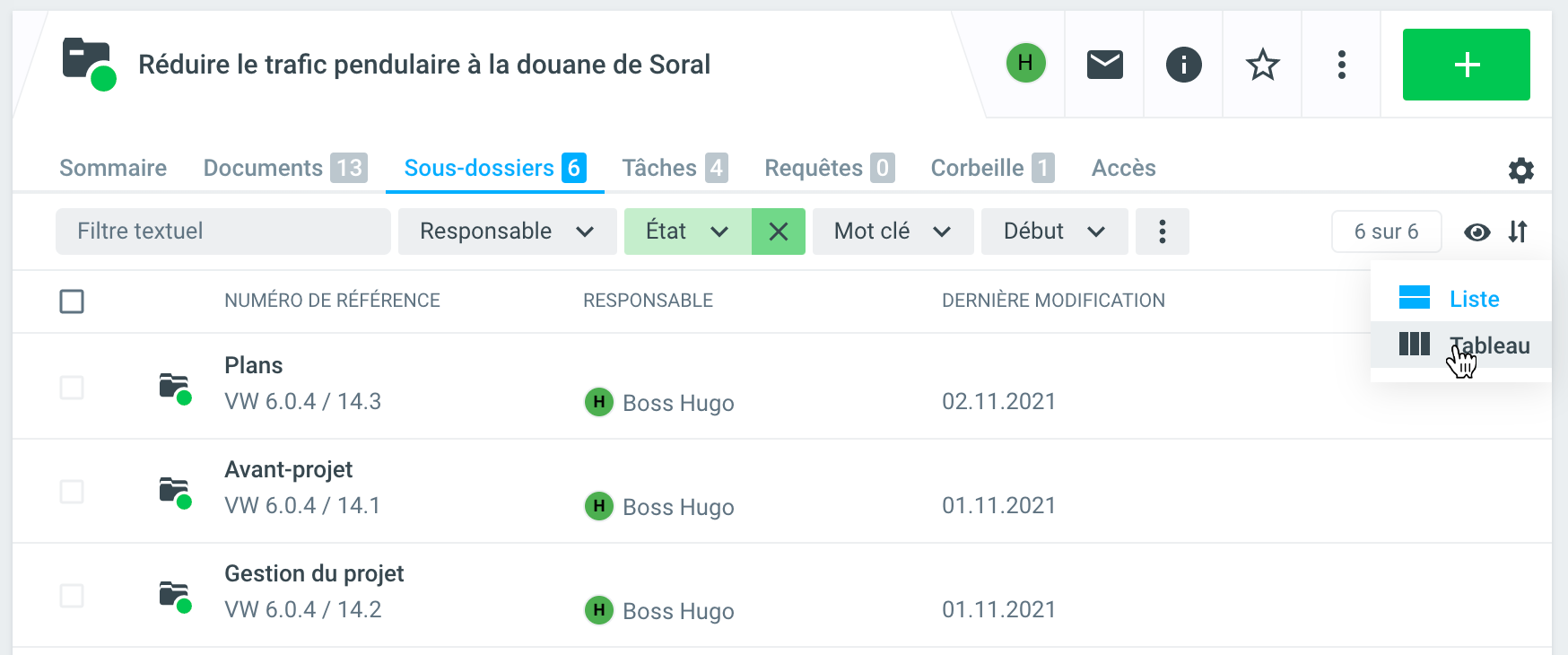This screenshot has width=1568, height=655.
Task: Open the settings gear icon
Action: [1520, 170]
